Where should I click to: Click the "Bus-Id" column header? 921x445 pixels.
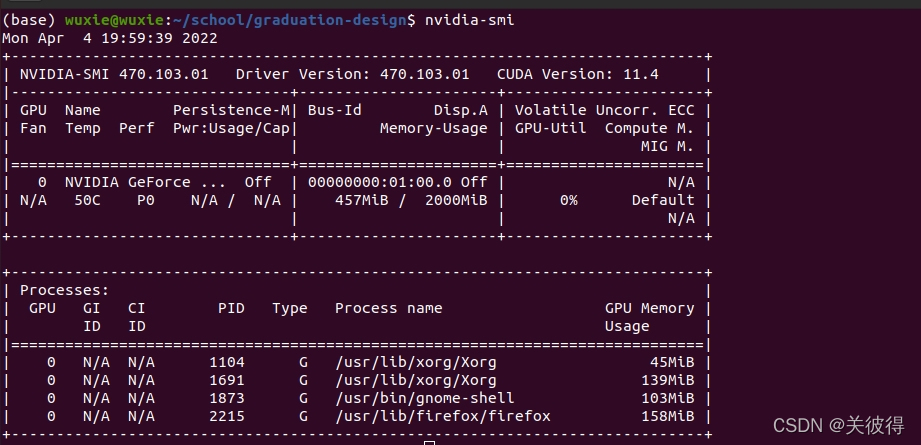coord(335,110)
